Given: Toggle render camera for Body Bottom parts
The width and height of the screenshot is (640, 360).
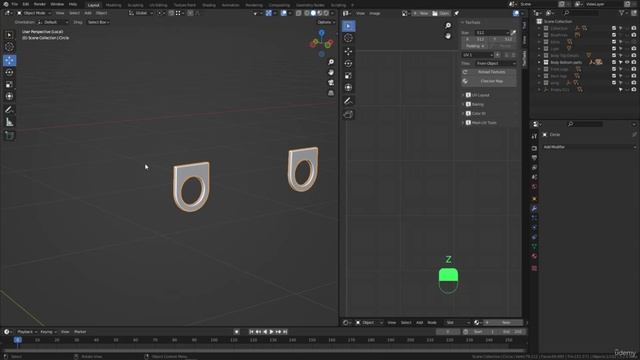Looking at the screenshot, I should (633, 62).
